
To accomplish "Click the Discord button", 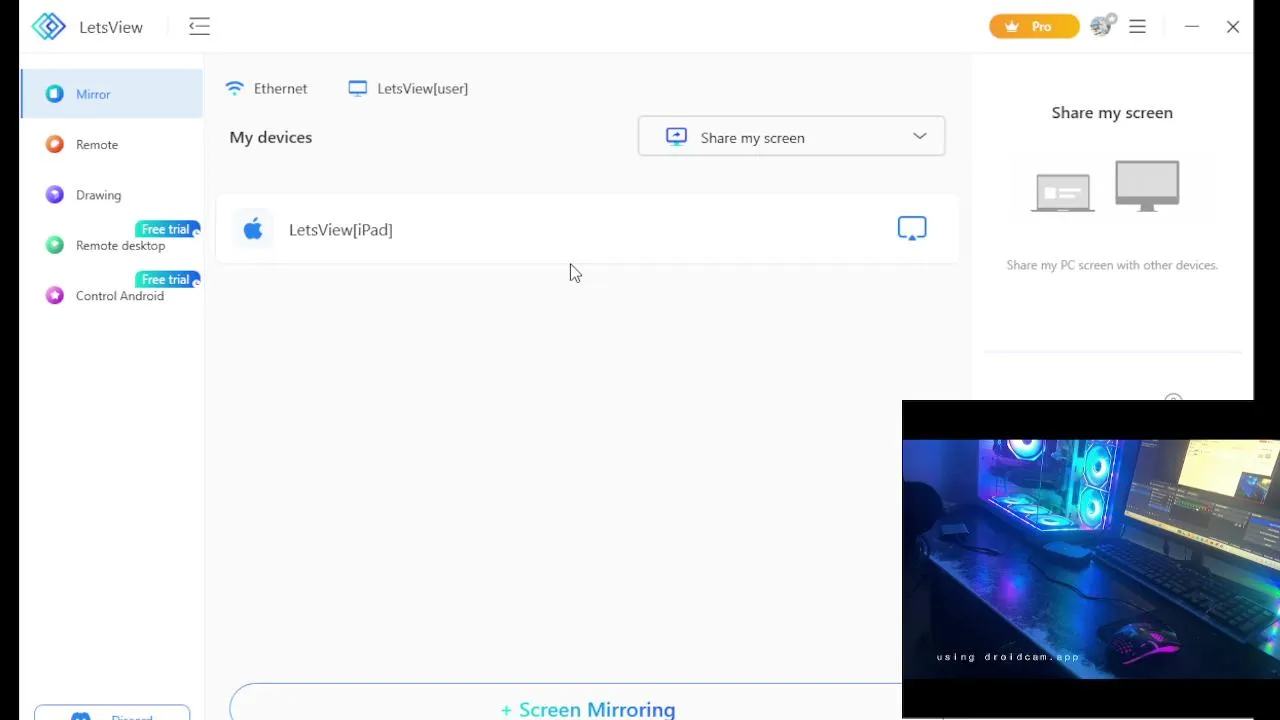I will pos(112,713).
